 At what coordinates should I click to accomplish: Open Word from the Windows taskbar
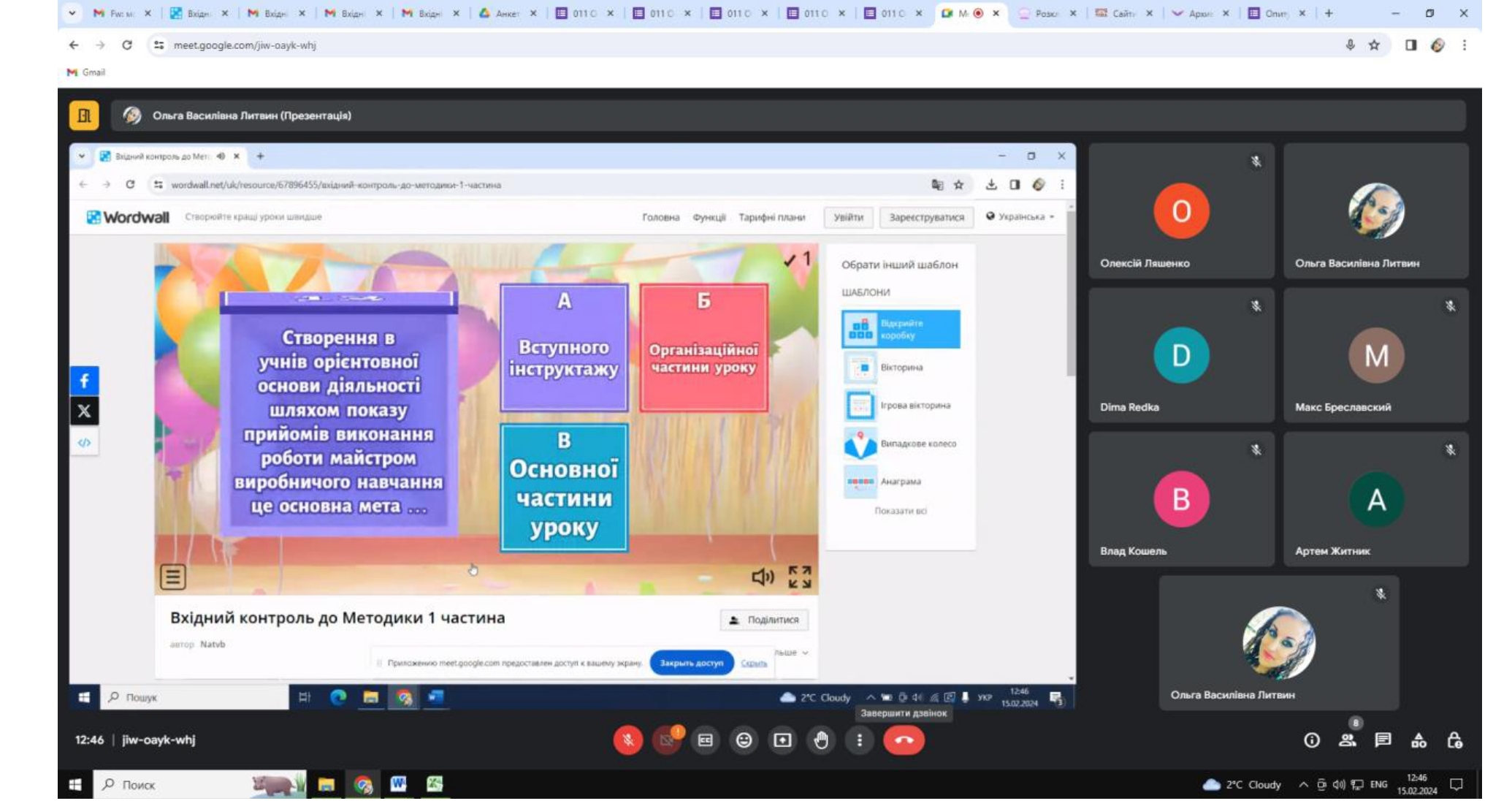pos(398,784)
